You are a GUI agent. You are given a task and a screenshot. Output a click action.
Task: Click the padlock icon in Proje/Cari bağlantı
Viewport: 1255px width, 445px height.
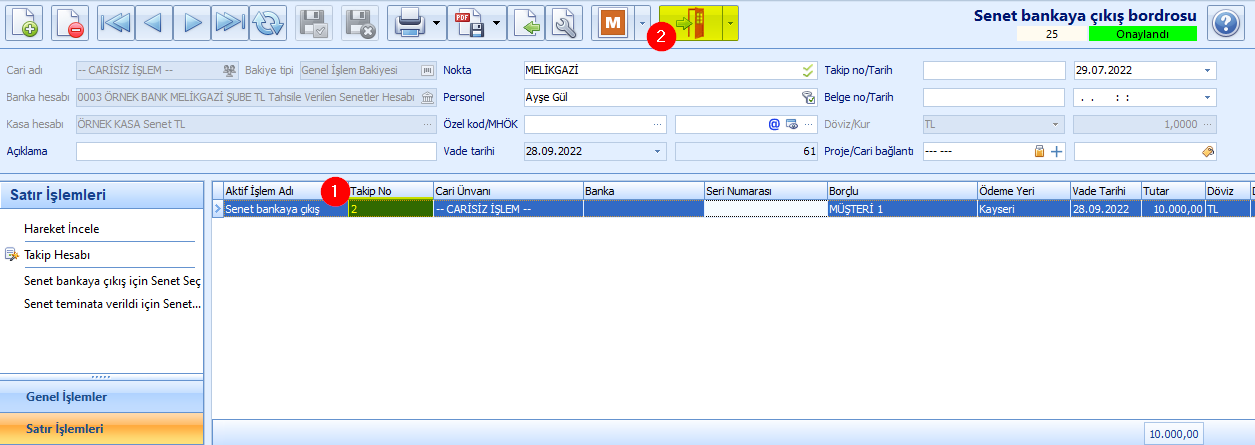point(1039,151)
